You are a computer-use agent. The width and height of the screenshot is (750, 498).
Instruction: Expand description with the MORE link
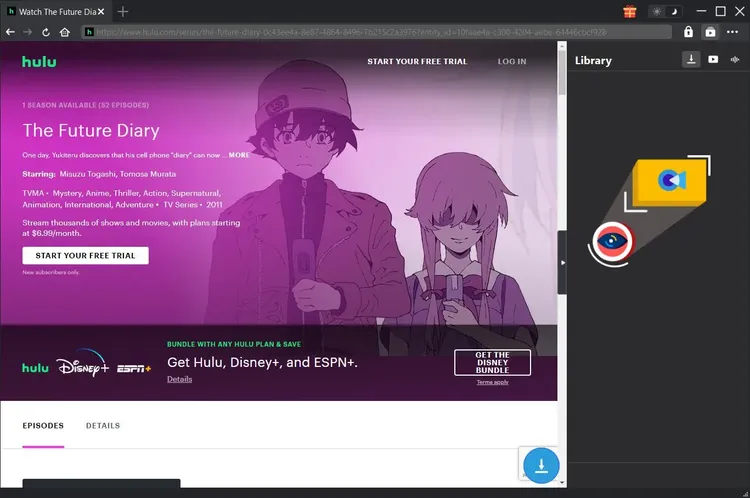pyautogui.click(x=239, y=155)
